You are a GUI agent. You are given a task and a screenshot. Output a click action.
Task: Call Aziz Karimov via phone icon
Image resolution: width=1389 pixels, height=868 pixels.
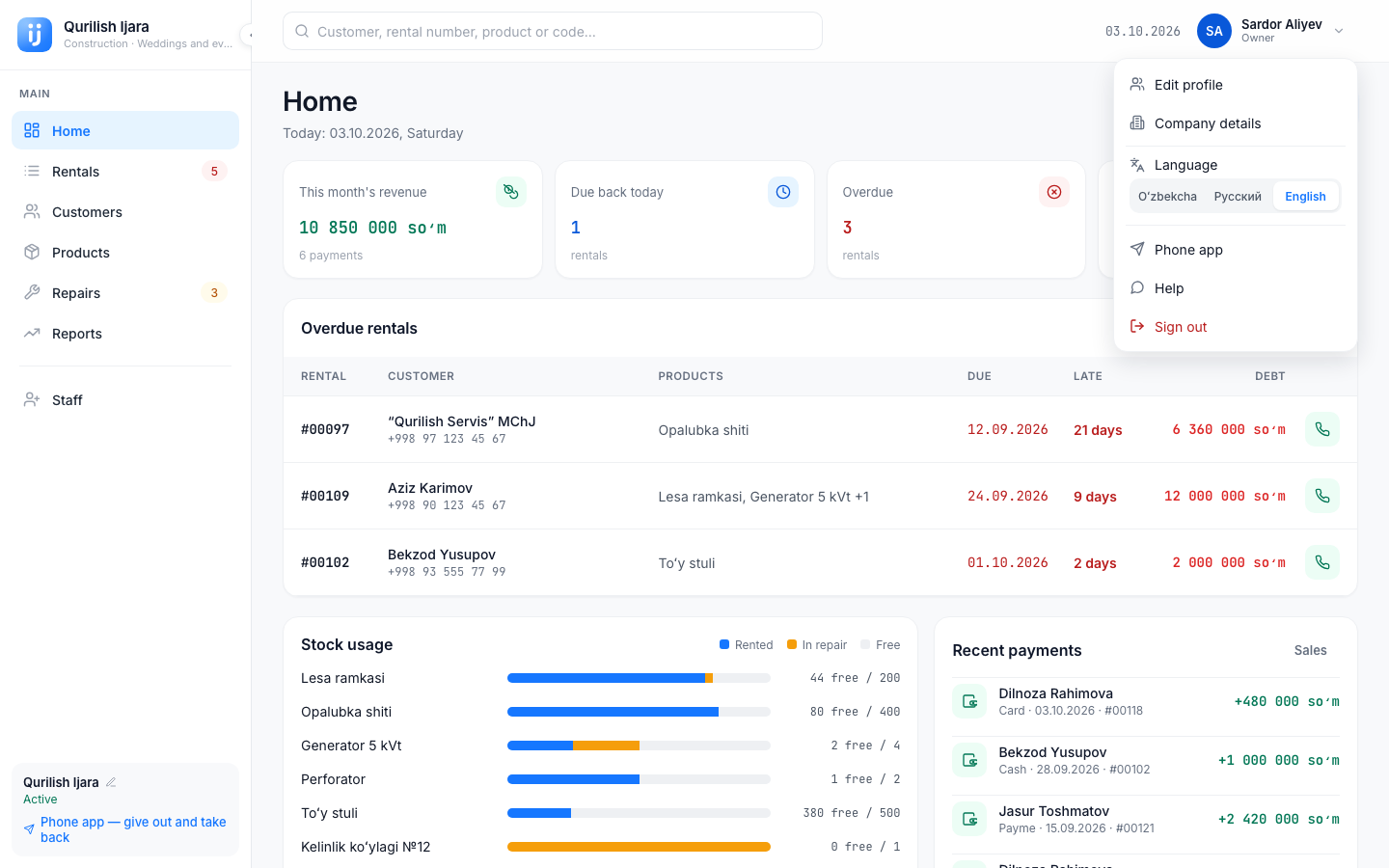tap(1322, 496)
